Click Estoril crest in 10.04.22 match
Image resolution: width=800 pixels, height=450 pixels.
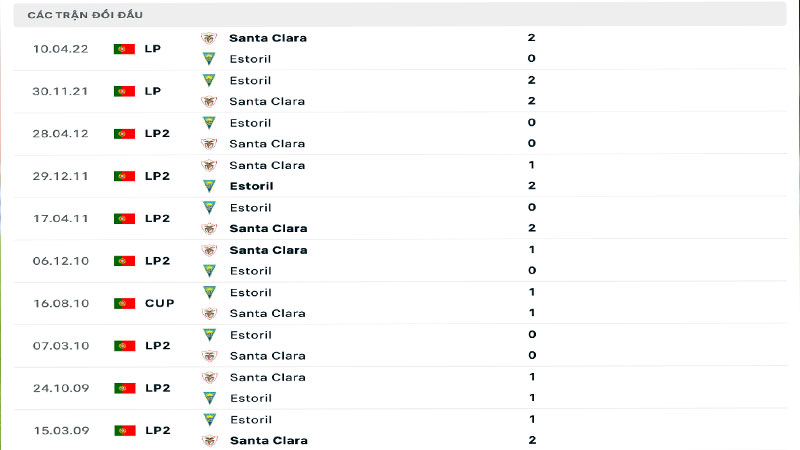pyautogui.click(x=209, y=59)
